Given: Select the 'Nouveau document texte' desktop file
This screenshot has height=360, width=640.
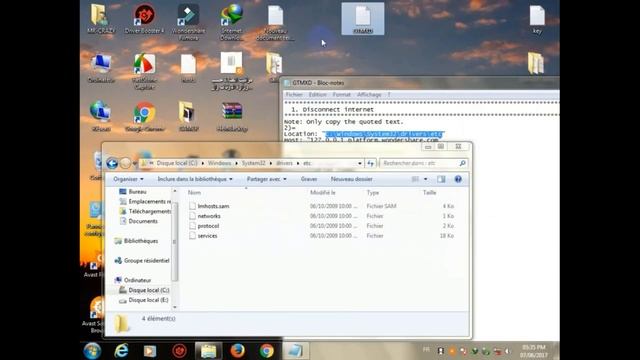Looking at the screenshot, I should tap(276, 22).
